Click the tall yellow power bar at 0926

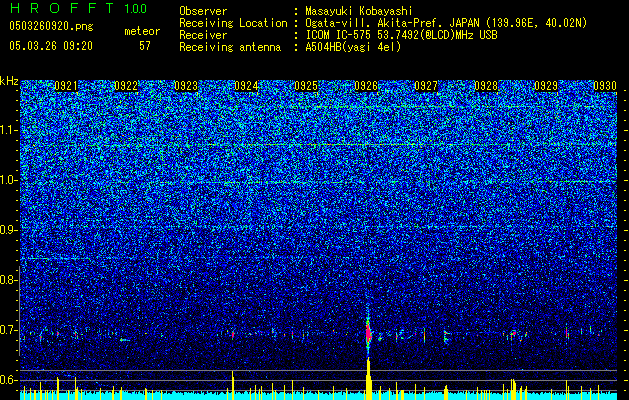[x=369, y=379]
